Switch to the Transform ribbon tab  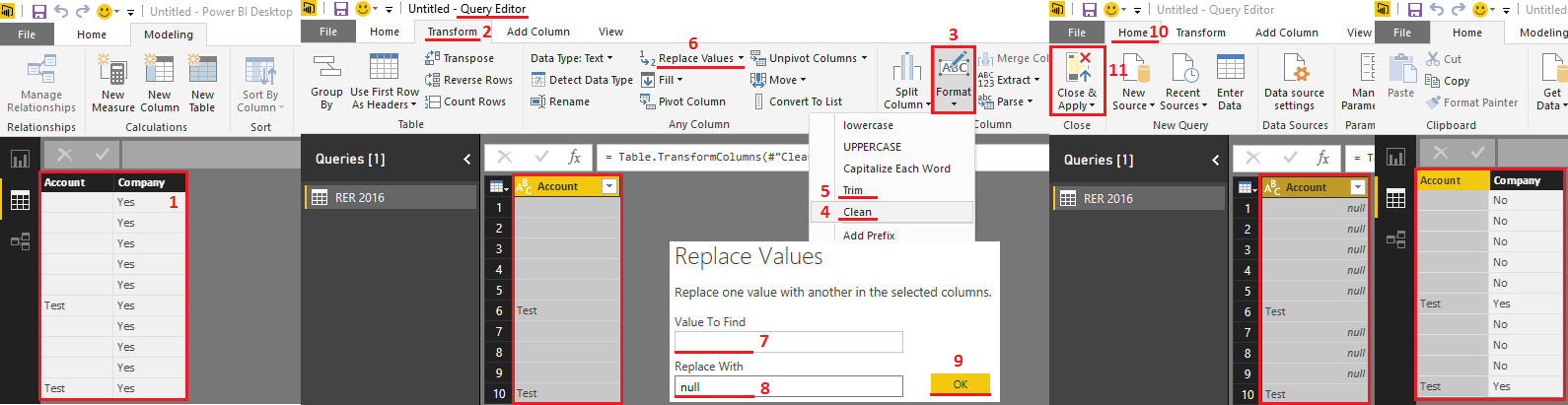(452, 32)
